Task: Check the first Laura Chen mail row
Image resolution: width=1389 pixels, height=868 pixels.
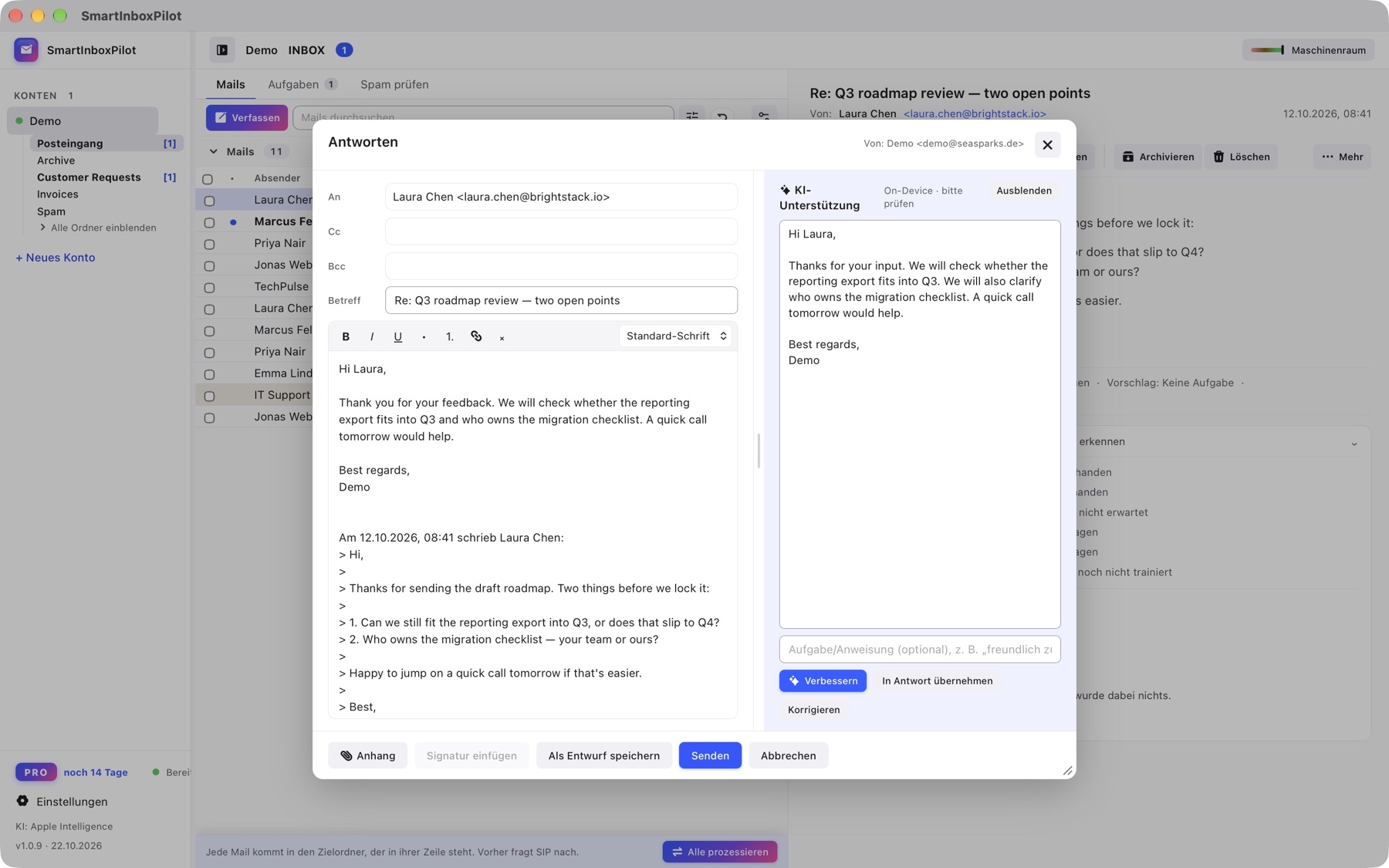Action: 209,201
